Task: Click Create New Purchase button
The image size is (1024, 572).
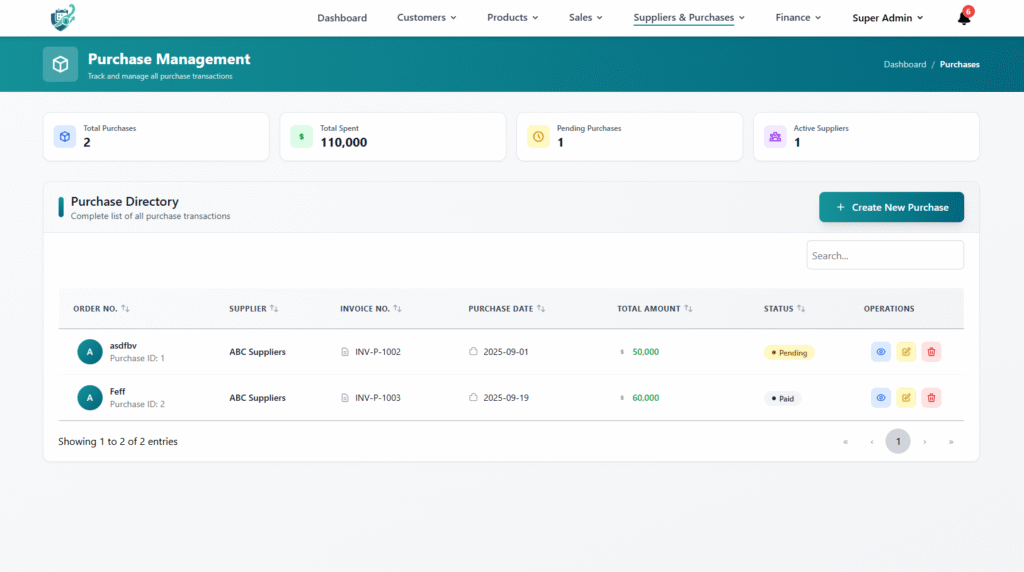Action: pyautogui.click(x=891, y=207)
